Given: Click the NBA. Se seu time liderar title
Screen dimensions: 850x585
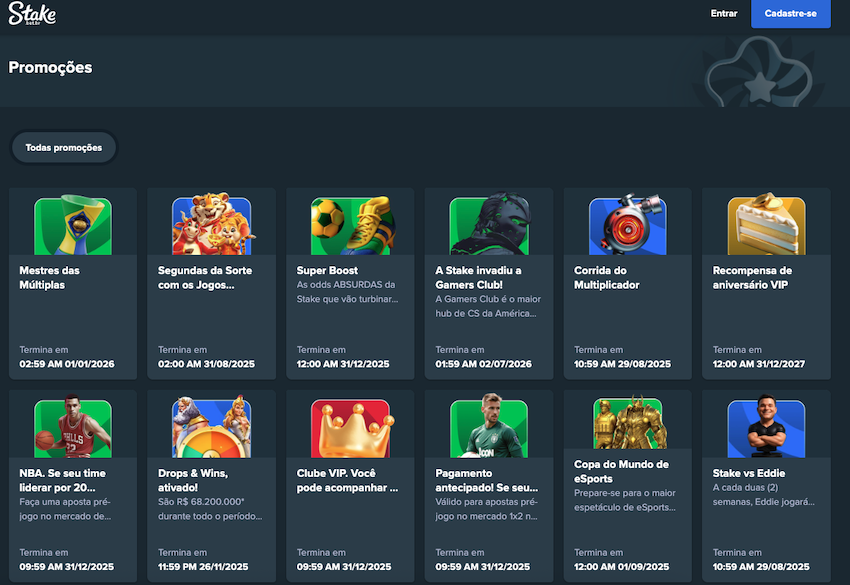Looking at the screenshot, I should point(62,480).
